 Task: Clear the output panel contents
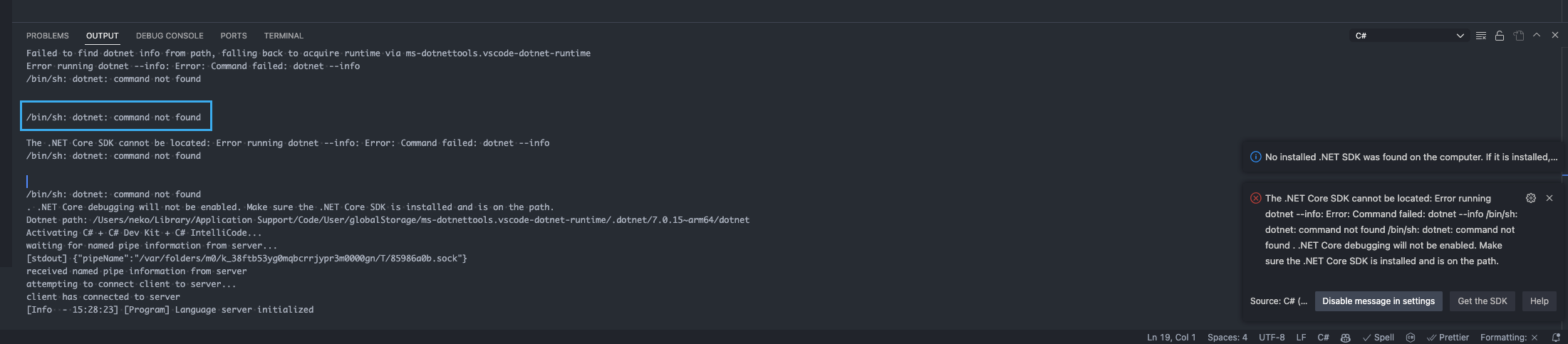[x=1481, y=36]
